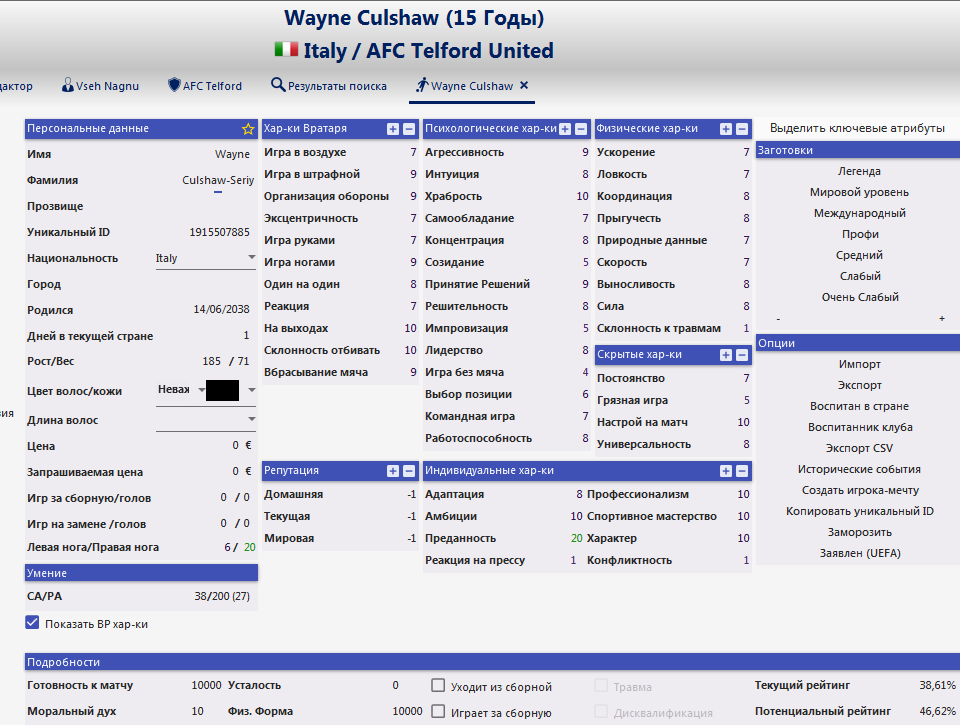Apply the Международный preset
The width and height of the screenshot is (960, 725).
tap(860, 213)
